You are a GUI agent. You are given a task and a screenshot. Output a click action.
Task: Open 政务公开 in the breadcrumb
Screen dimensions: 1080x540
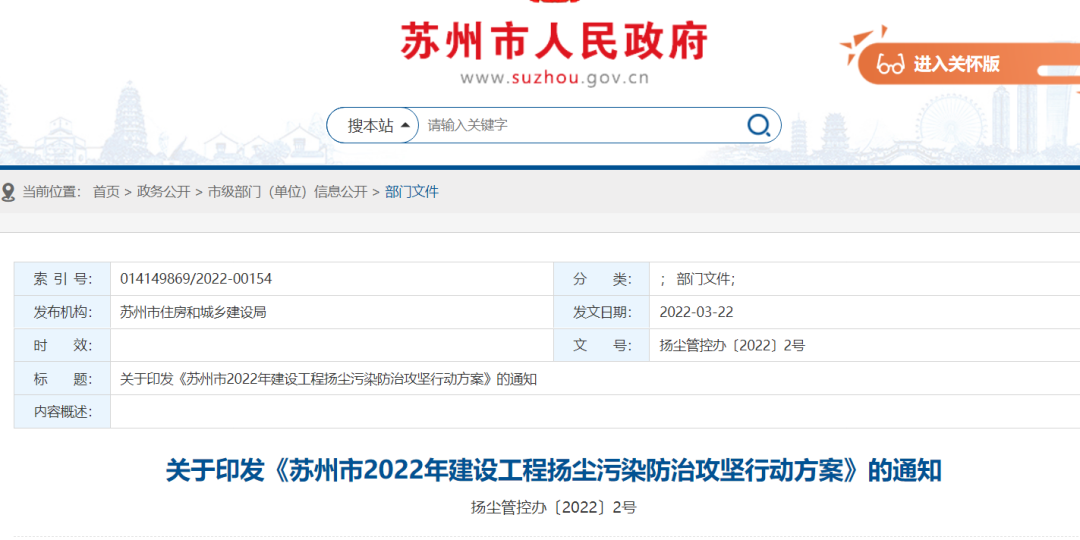[163, 192]
